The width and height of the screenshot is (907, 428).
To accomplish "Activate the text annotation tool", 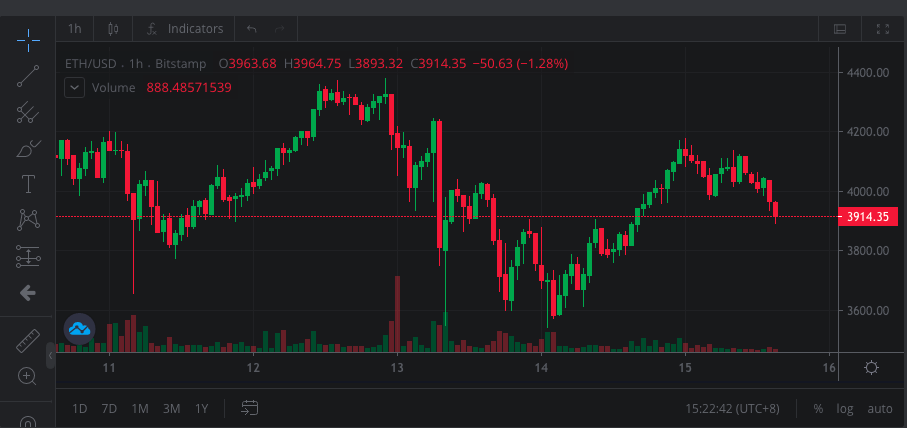I will click(28, 184).
